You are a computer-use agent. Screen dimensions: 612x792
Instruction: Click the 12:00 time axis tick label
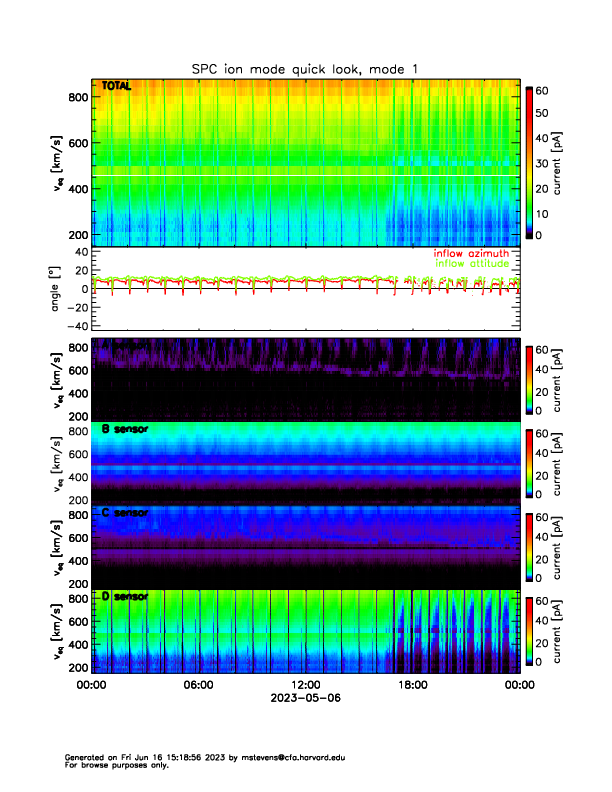(305, 685)
